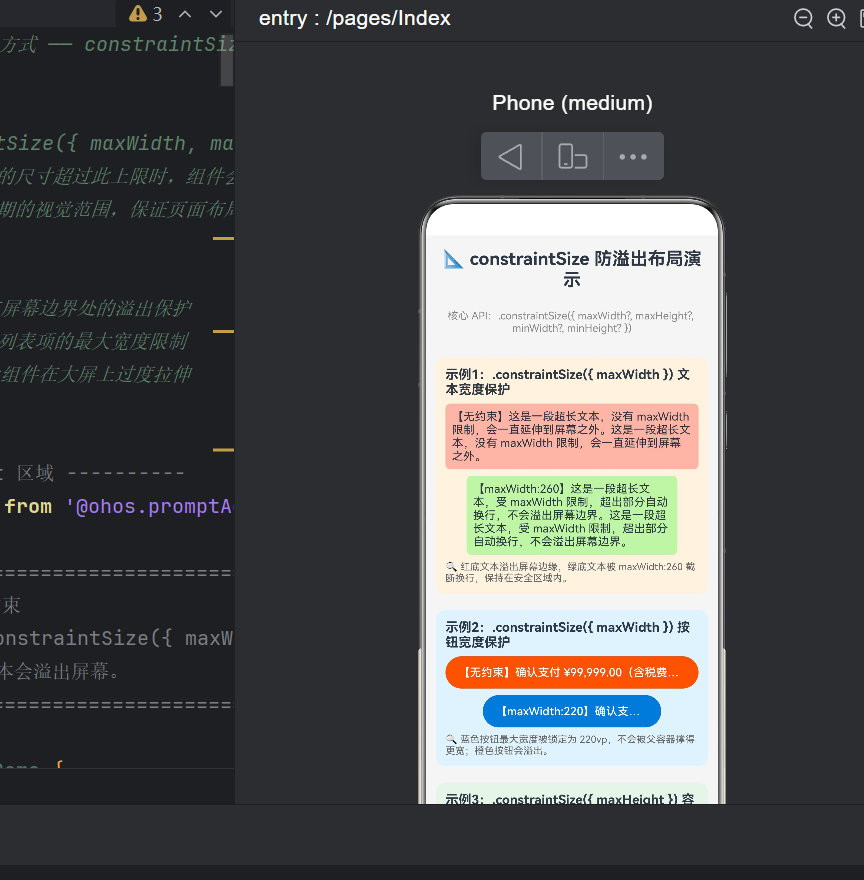This screenshot has height=880, width=864.
Task: Go to next highlighted problem arrow
Action: pyautogui.click(x=216, y=15)
